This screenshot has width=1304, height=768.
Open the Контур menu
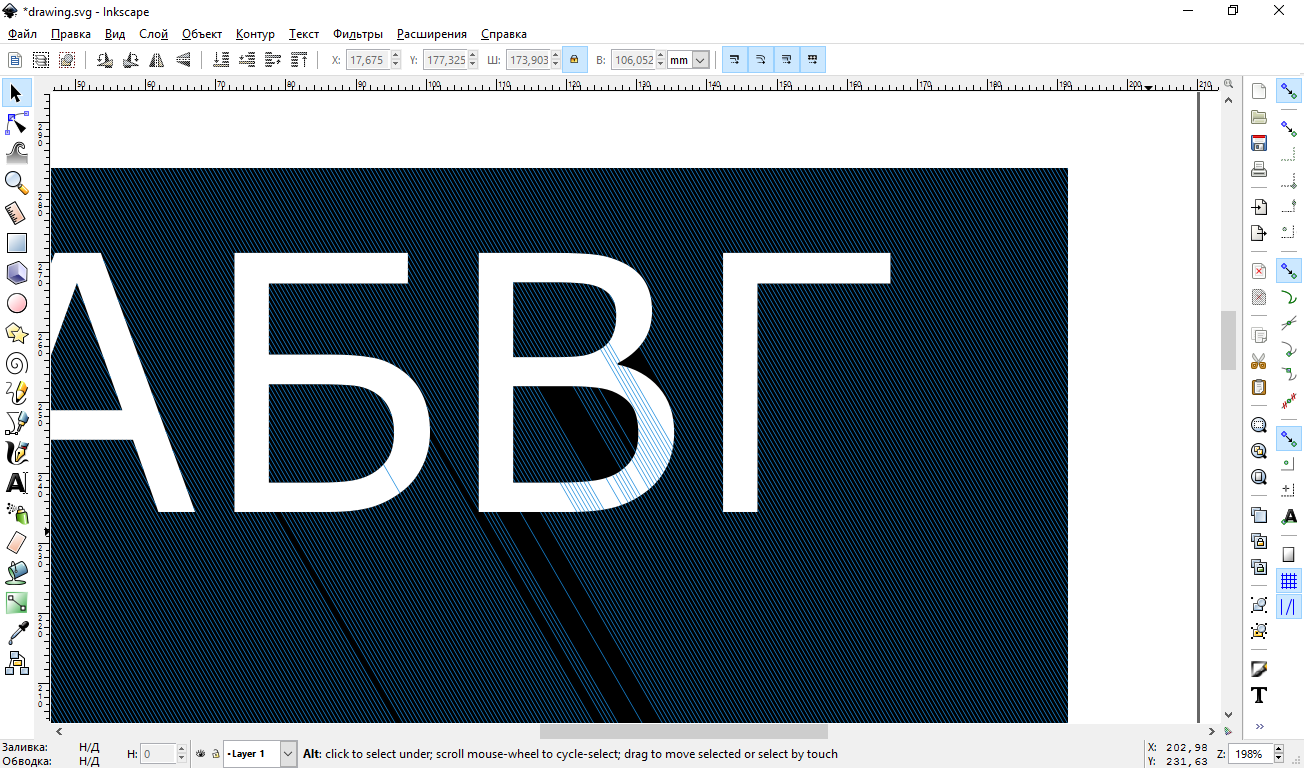click(255, 34)
